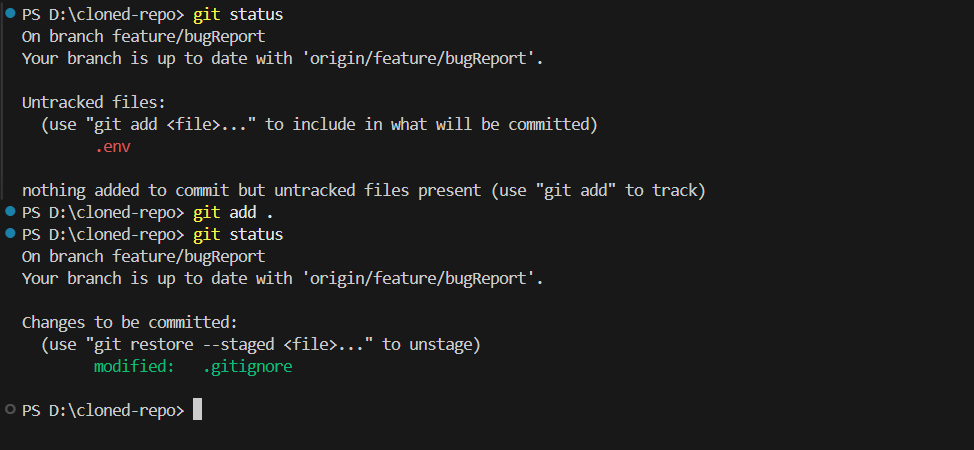Open the green .gitignore modified file name
The width and height of the screenshot is (974, 450).
(x=247, y=366)
